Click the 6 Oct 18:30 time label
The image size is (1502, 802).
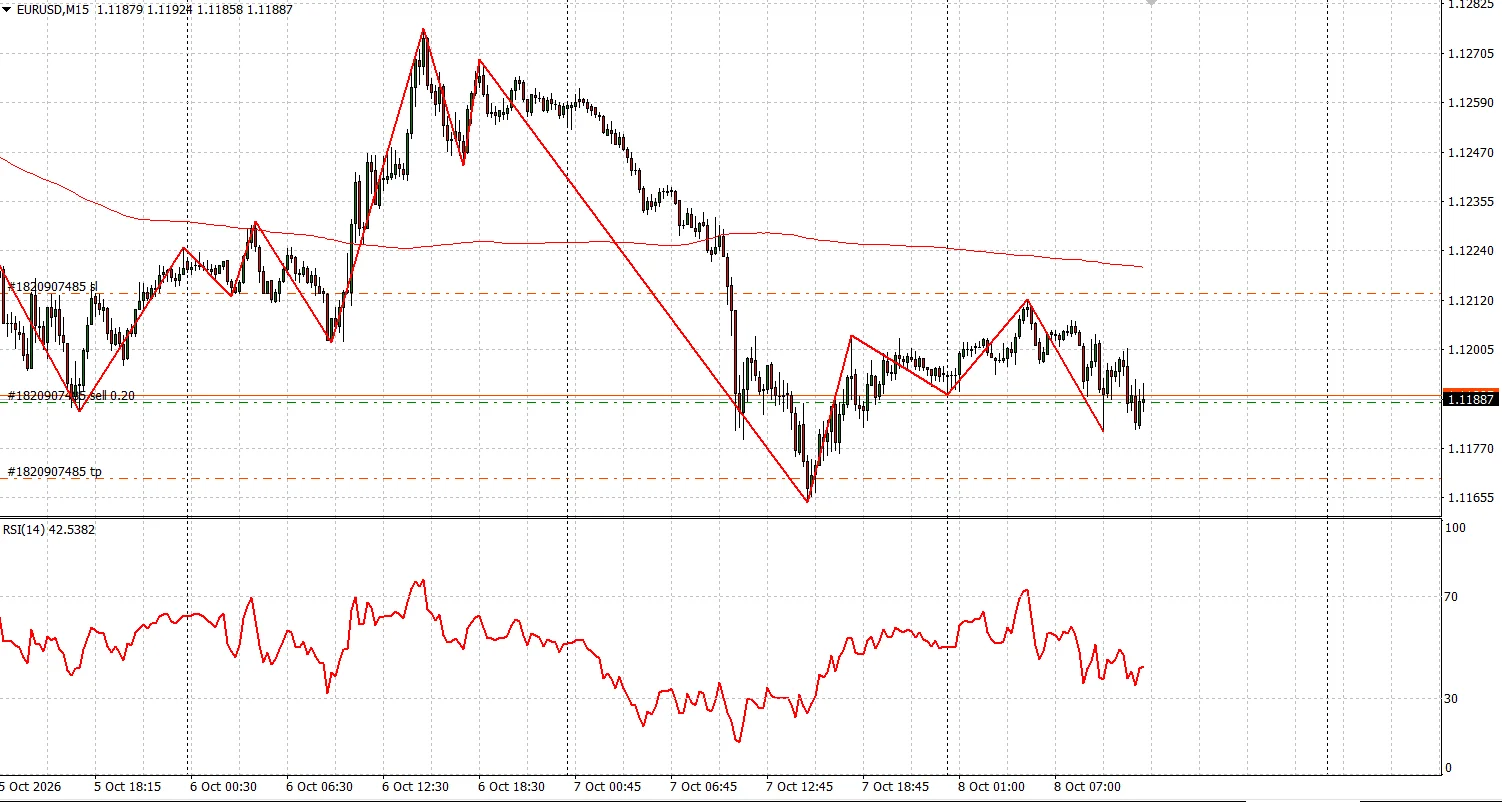point(511,787)
